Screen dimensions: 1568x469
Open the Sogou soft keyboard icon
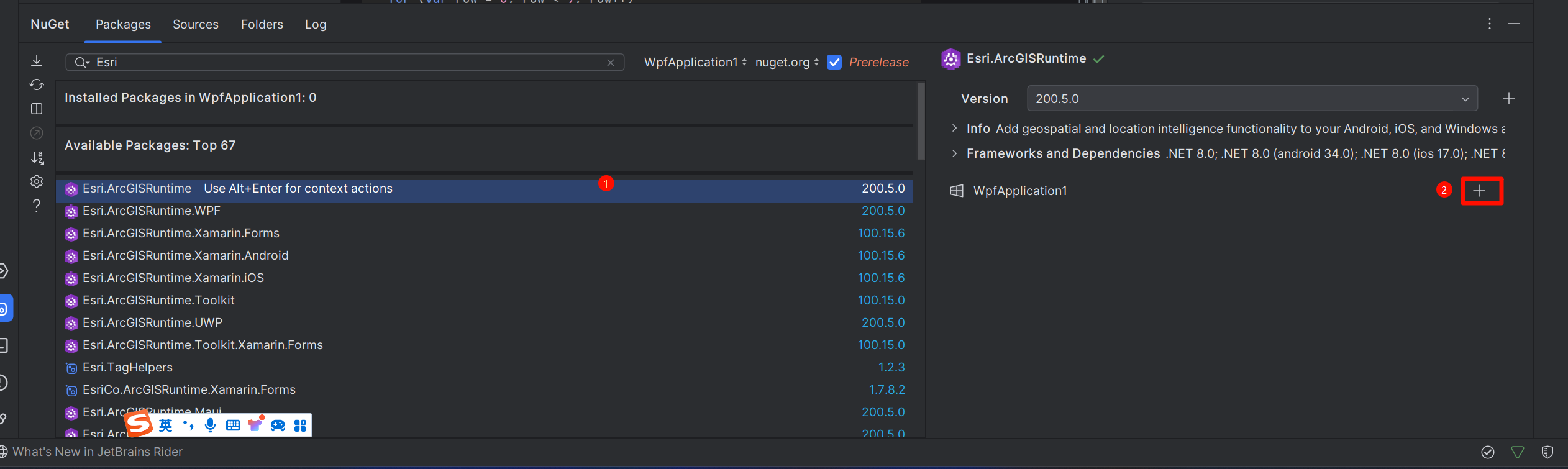233,426
